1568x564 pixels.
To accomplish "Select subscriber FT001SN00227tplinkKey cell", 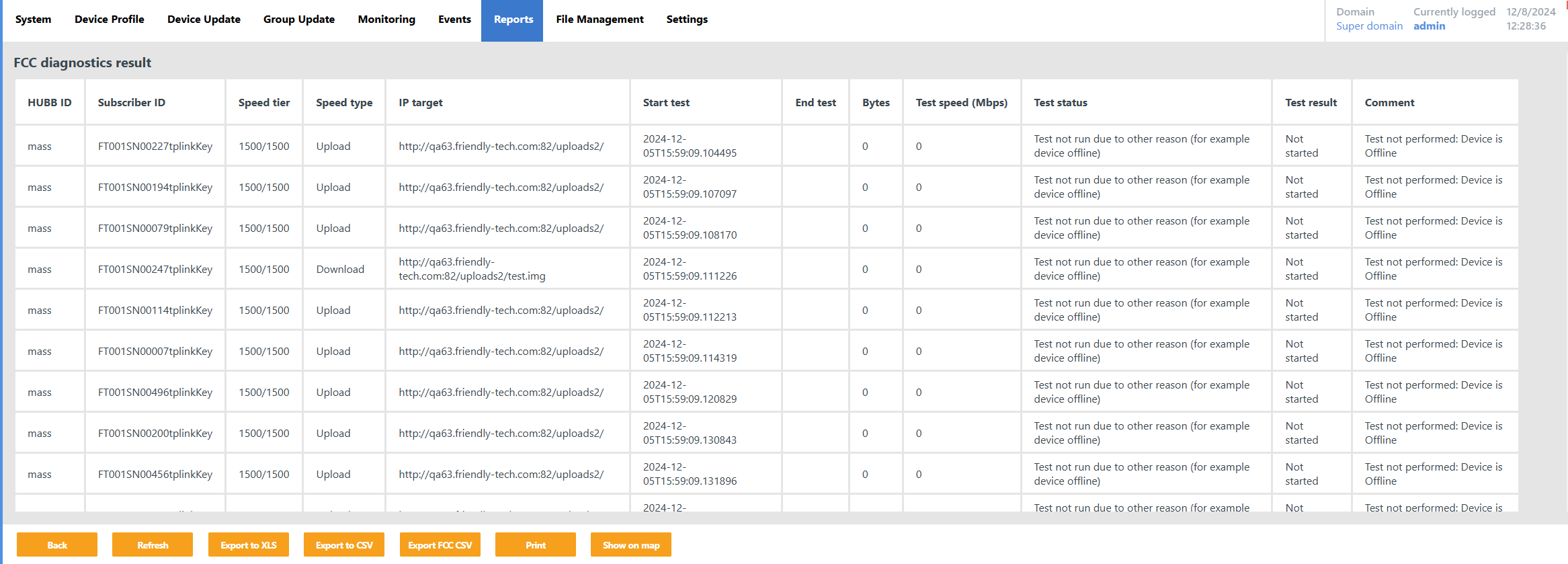I will (155, 146).
